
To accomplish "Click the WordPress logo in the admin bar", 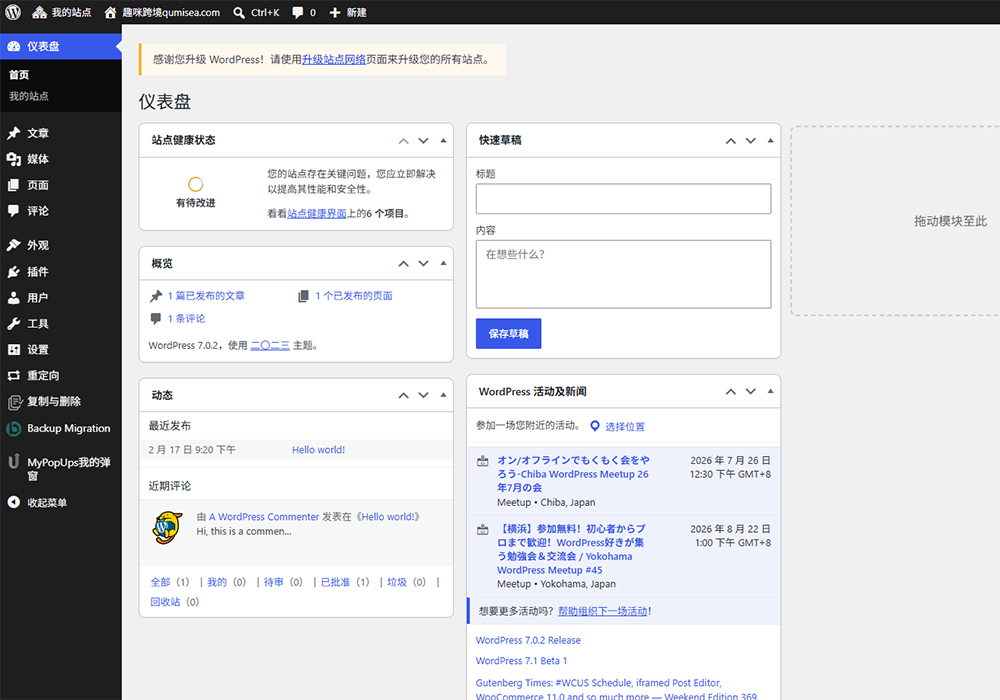I will click(x=13, y=12).
